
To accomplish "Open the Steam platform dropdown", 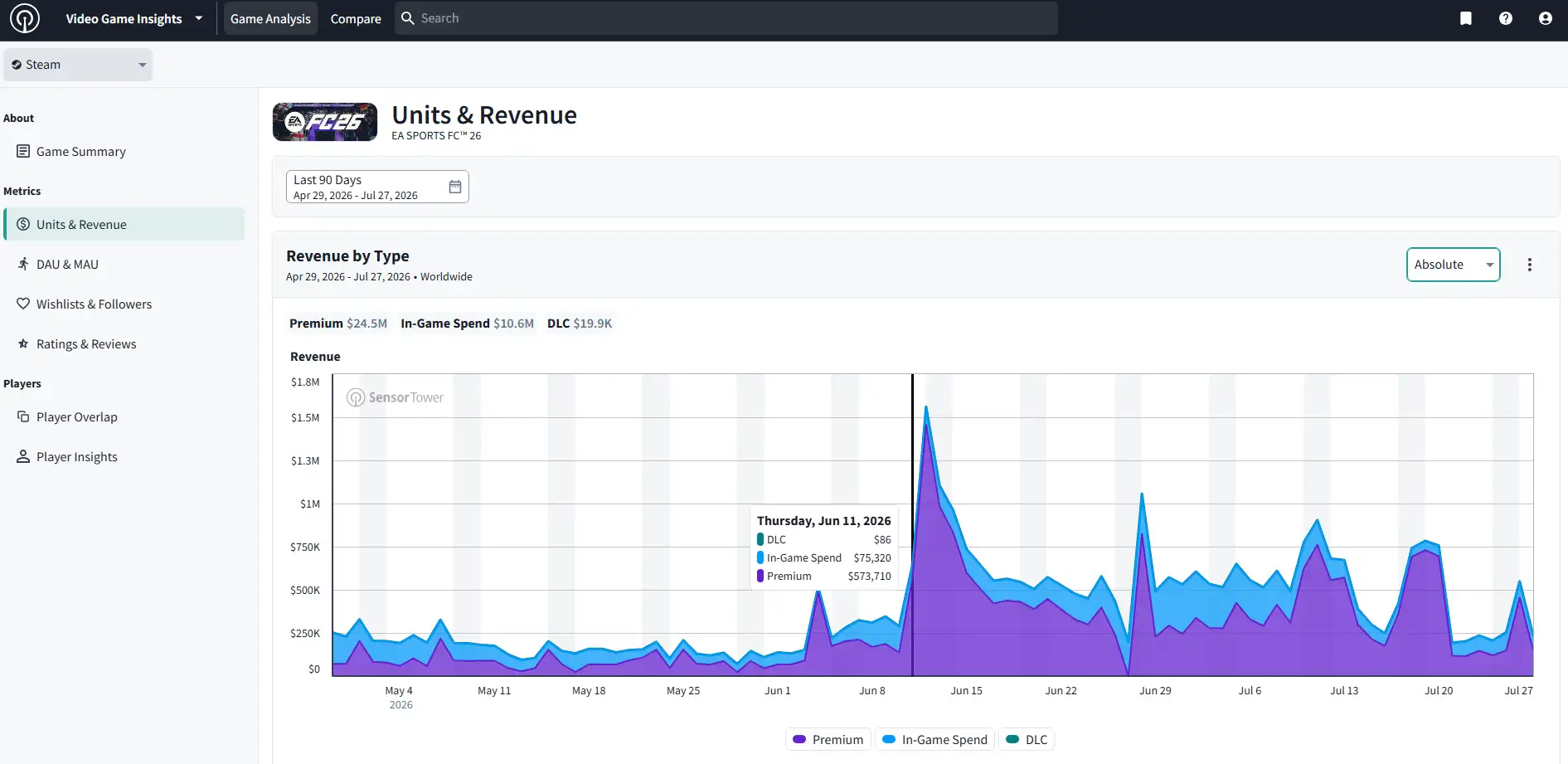I will [78, 65].
